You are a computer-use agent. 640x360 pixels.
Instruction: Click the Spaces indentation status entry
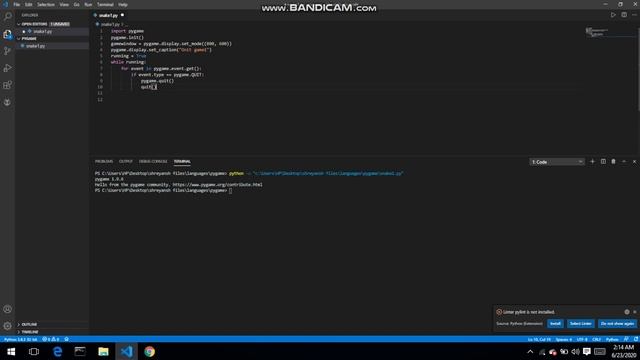[563, 339]
